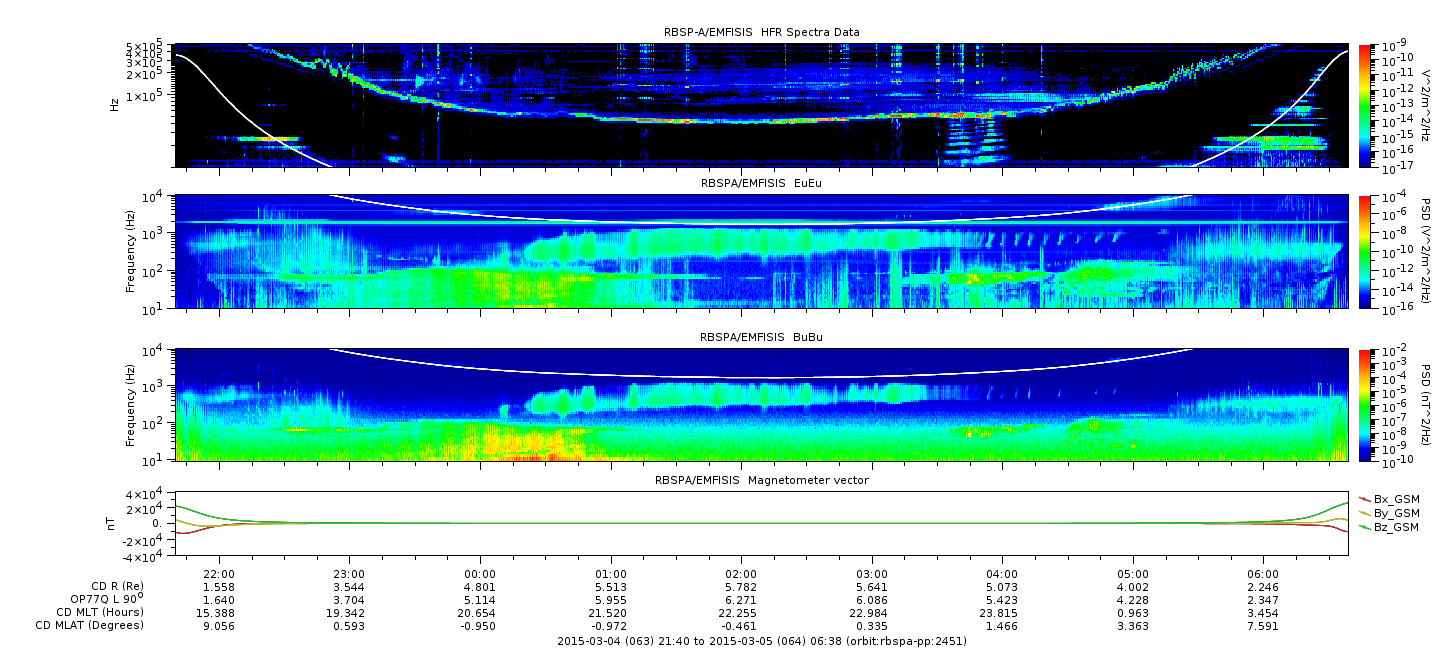Select the Magnetometer vector panel title
The height and width of the screenshot is (658, 1447).
761,480
